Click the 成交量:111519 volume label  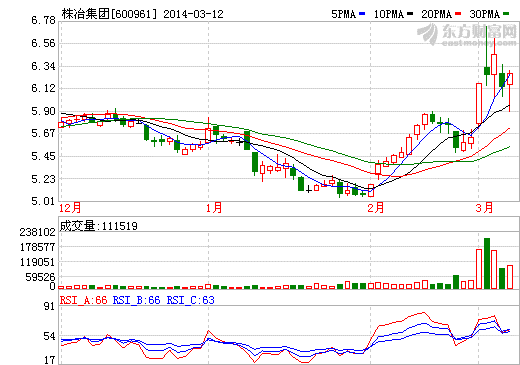[x=99, y=226]
